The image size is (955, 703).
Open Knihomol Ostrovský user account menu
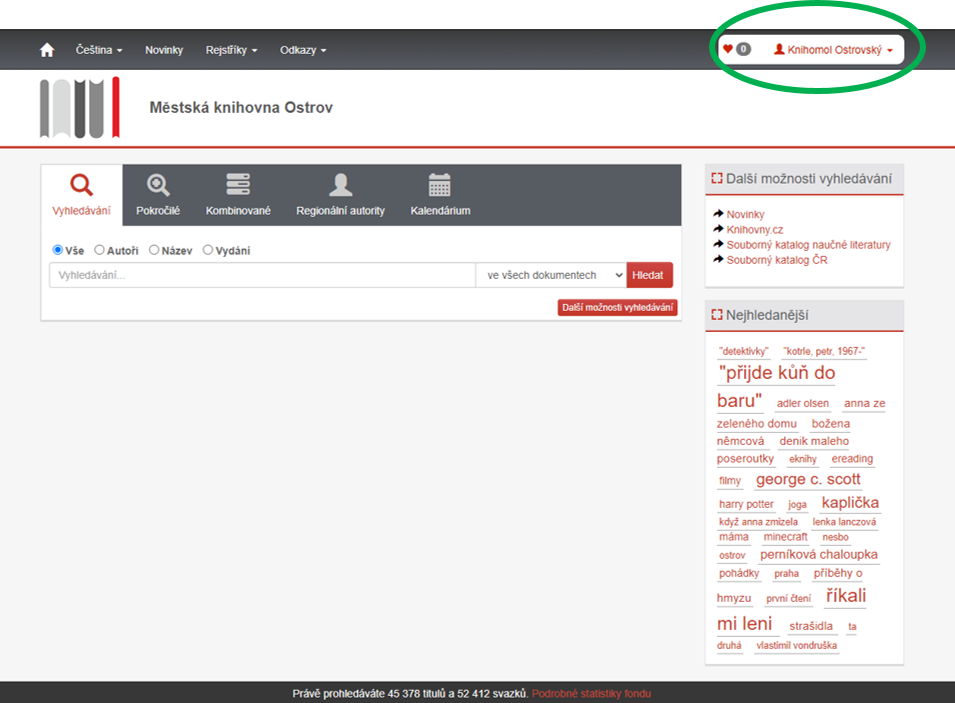coord(833,49)
